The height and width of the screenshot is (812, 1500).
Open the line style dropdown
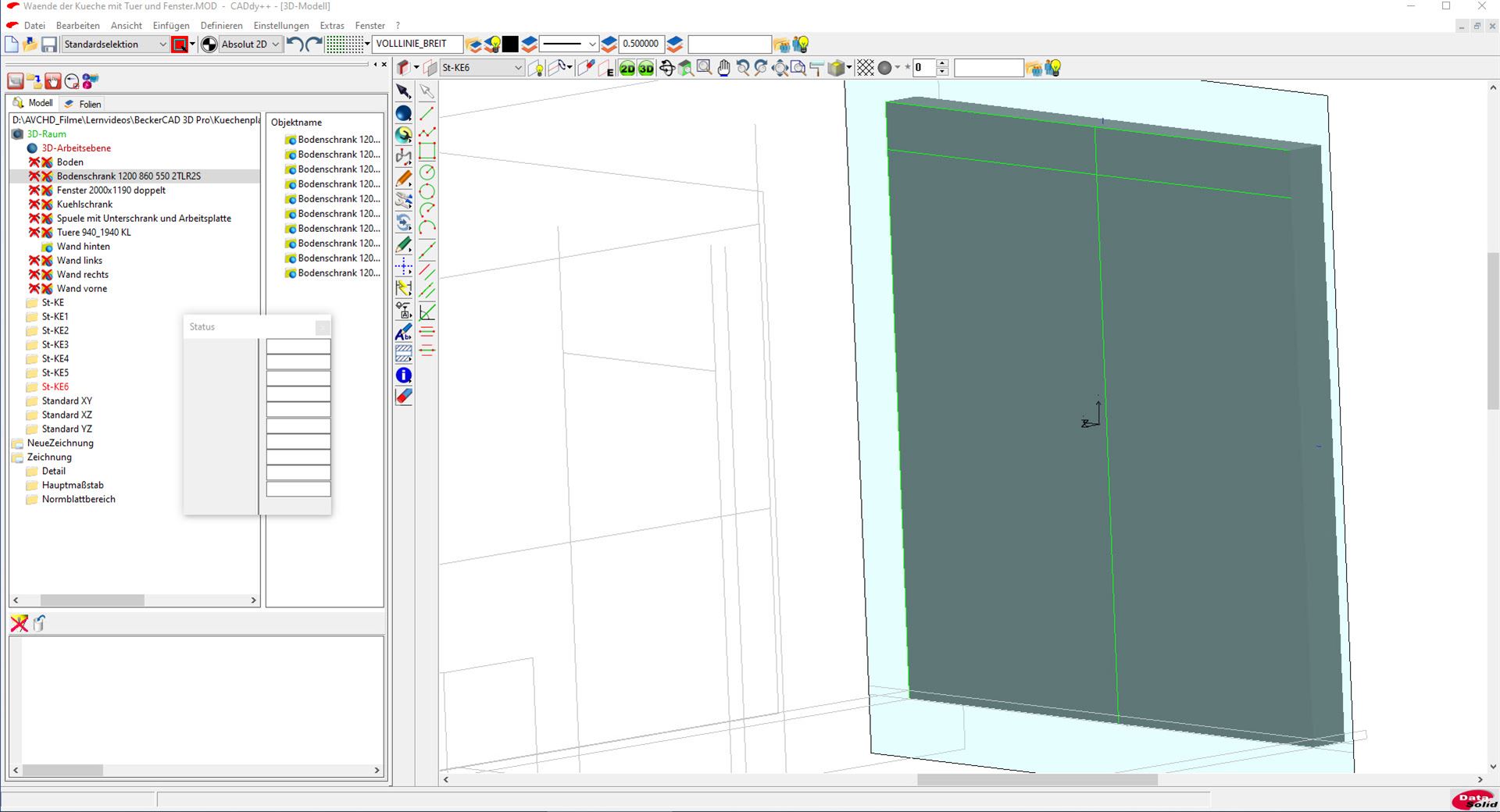pos(569,44)
